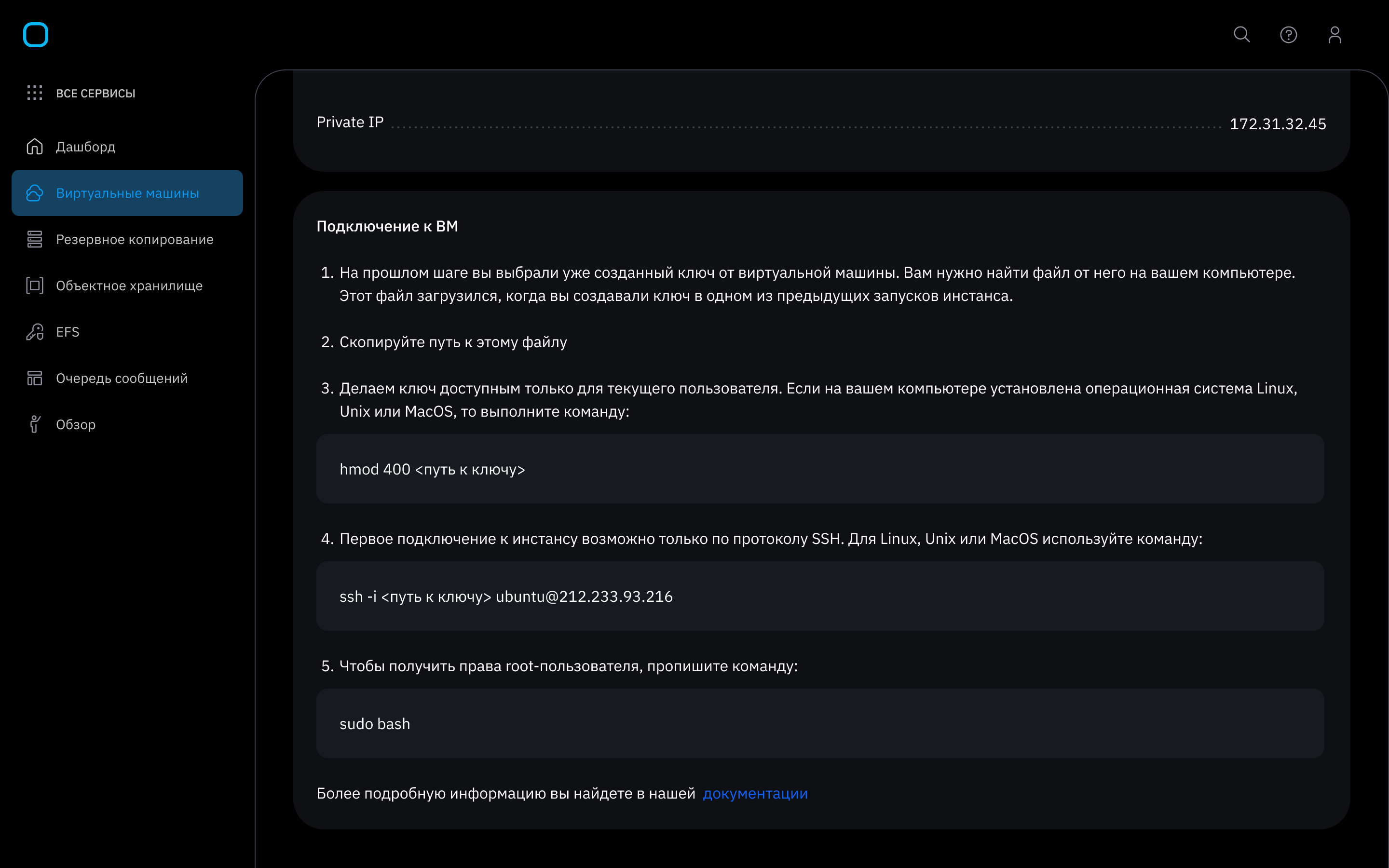Open the EFS section

pyautogui.click(x=127, y=332)
